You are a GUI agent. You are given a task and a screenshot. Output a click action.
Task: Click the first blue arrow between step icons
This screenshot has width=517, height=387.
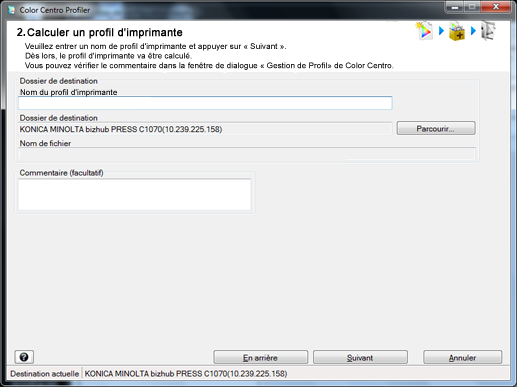pos(441,31)
